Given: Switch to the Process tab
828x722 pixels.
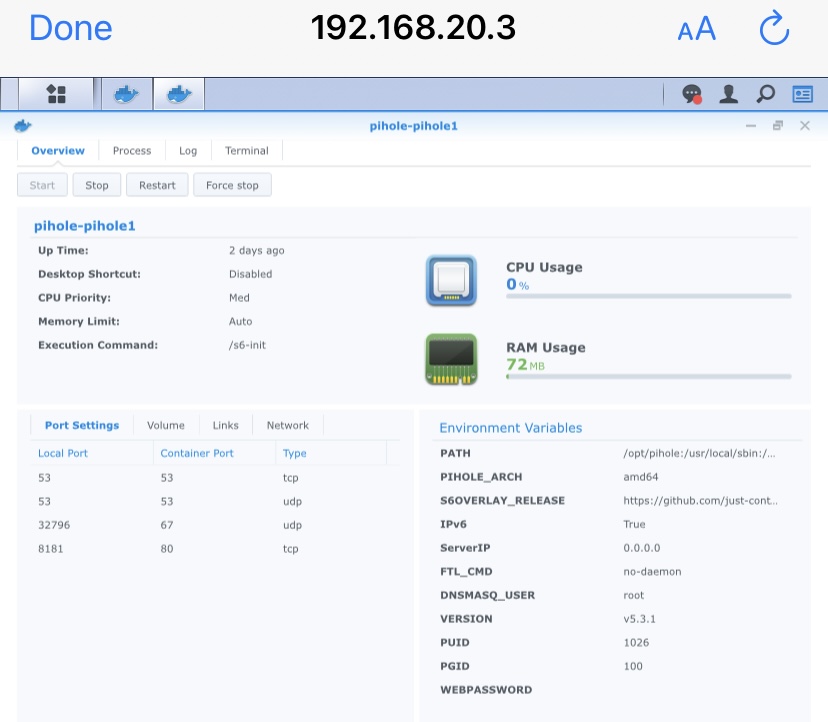Looking at the screenshot, I should tap(132, 151).
